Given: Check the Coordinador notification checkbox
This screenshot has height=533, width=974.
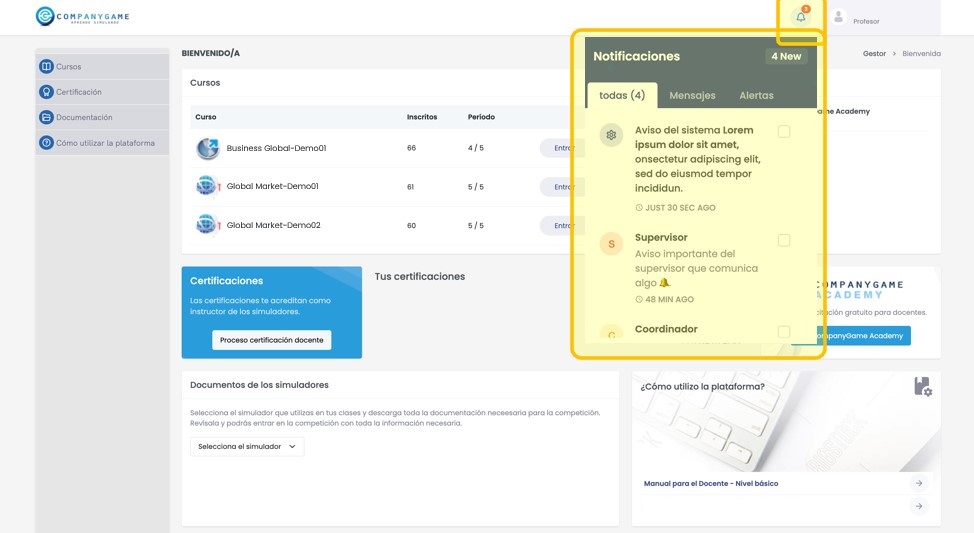Looking at the screenshot, I should 784,332.
